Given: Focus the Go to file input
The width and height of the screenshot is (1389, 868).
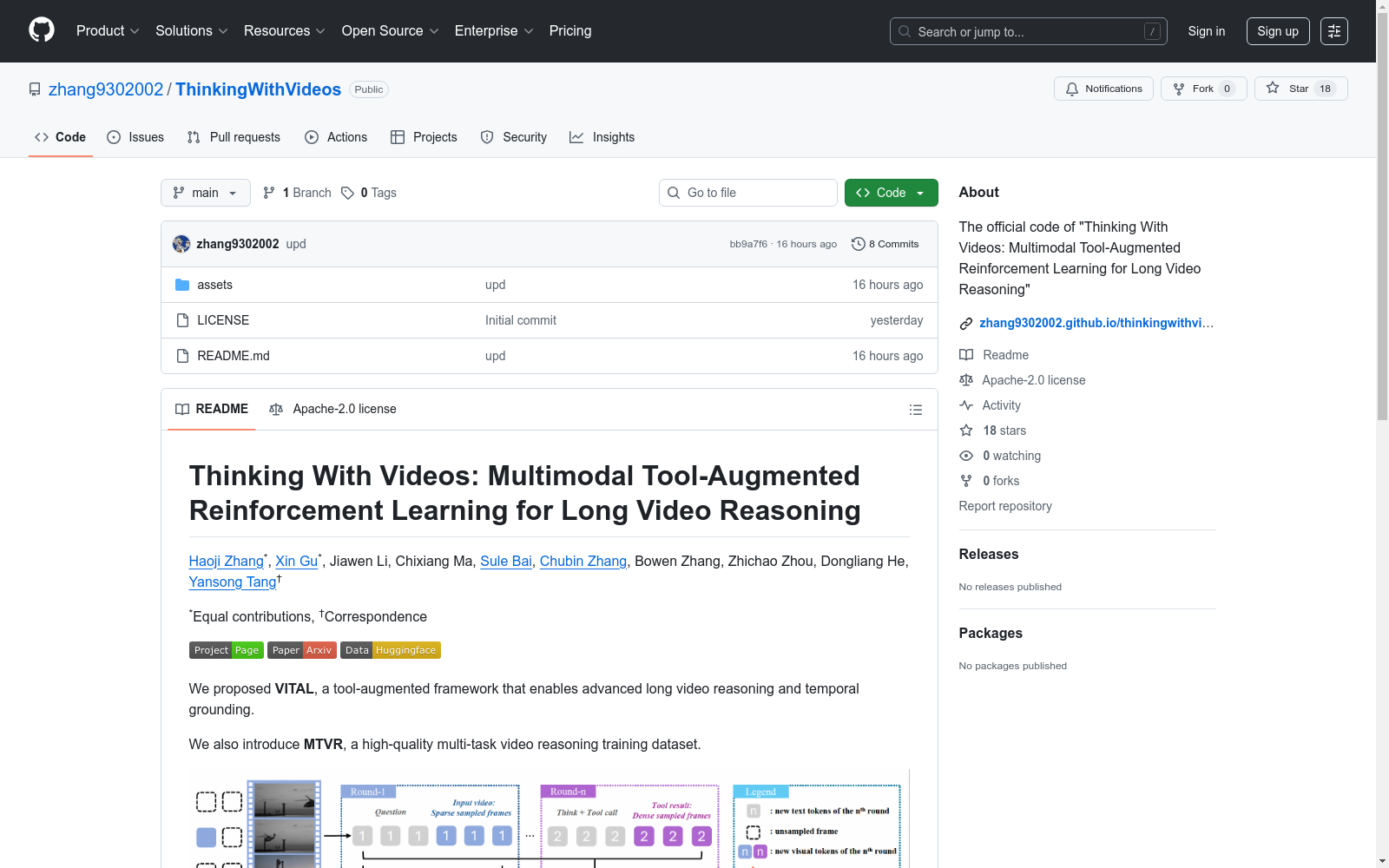Looking at the screenshot, I should click(x=748, y=193).
